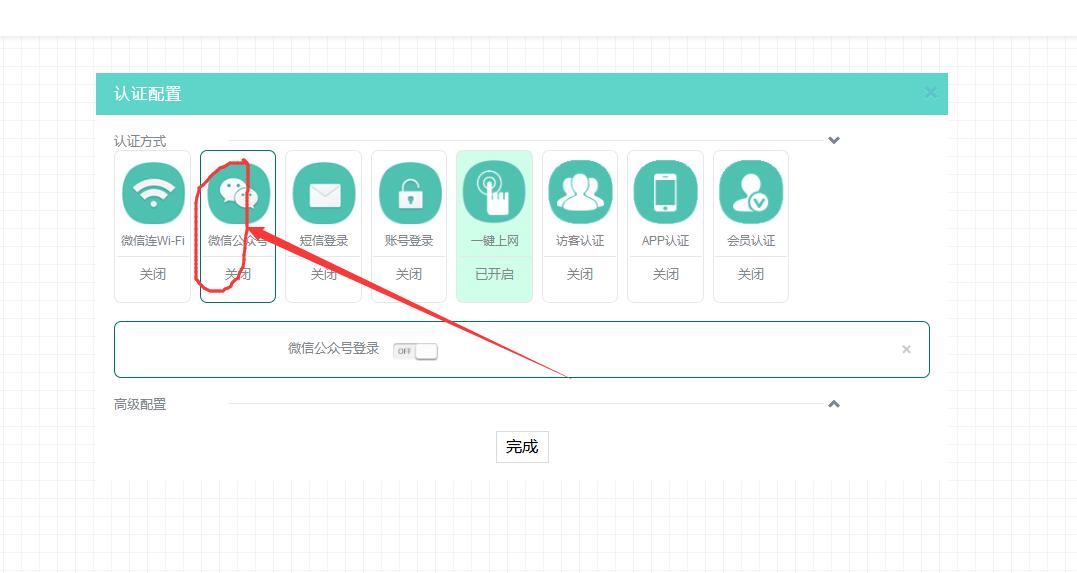Expand the 高级配置 section chevron
The height and width of the screenshot is (573, 1077).
(834, 404)
